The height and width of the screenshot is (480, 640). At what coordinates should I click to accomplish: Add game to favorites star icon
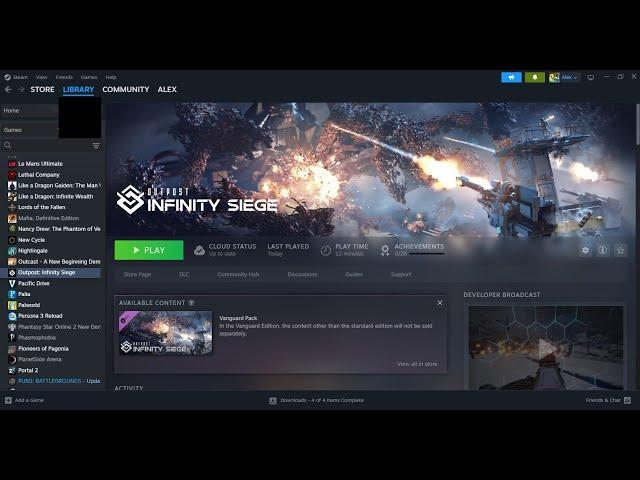(x=620, y=250)
